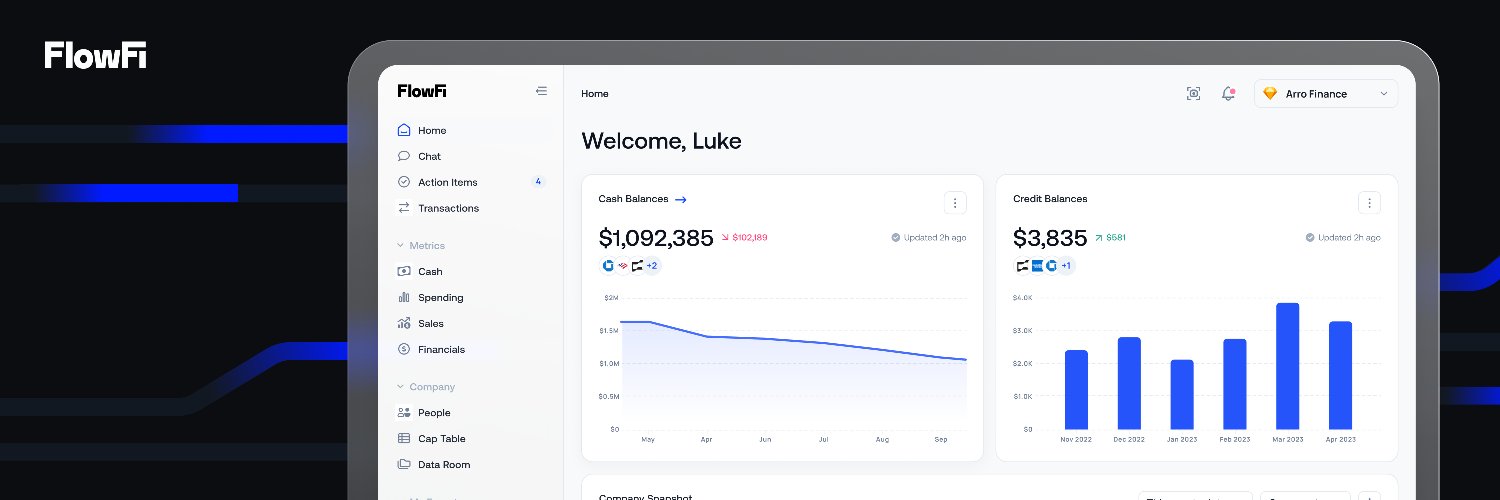Click the FlowFi logo in the sidebar
The width and height of the screenshot is (1500, 500).
tap(422, 91)
